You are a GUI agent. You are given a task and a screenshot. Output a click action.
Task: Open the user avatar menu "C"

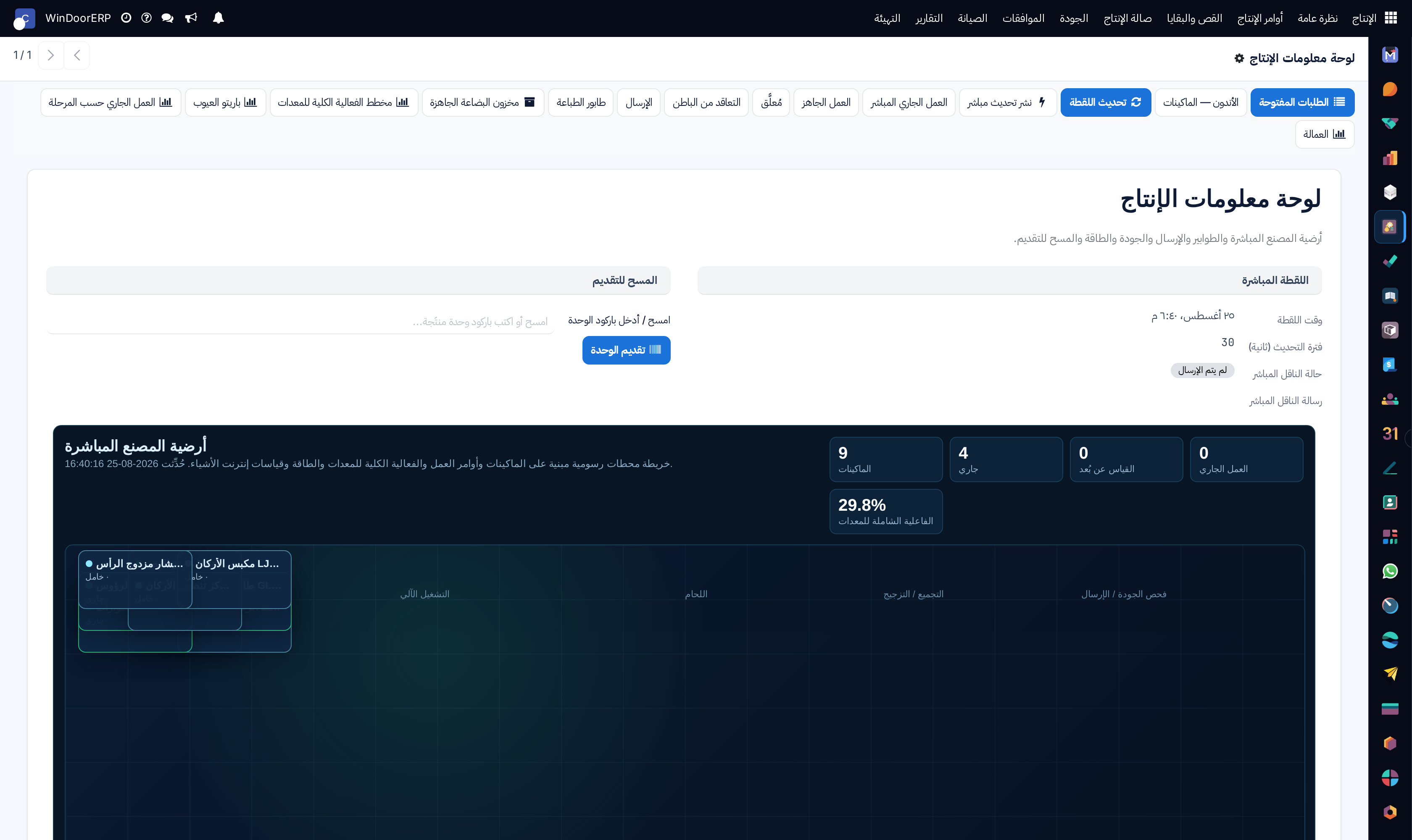(24, 18)
